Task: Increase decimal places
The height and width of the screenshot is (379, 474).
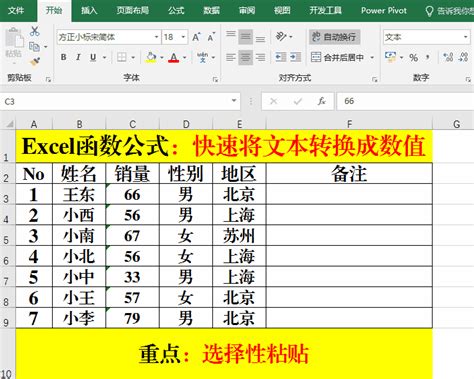Action: click(x=448, y=57)
